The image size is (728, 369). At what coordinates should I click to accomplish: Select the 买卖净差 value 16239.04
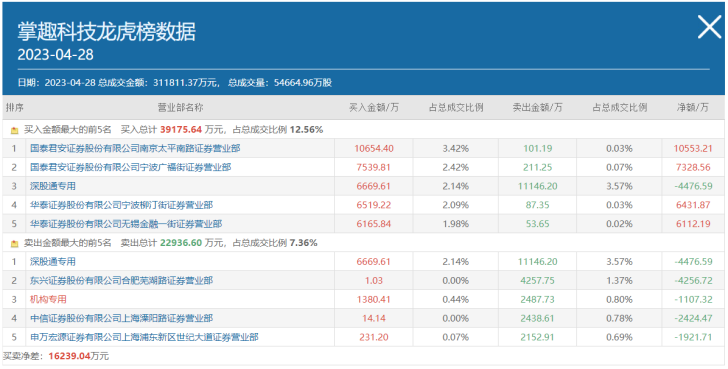coord(69,356)
